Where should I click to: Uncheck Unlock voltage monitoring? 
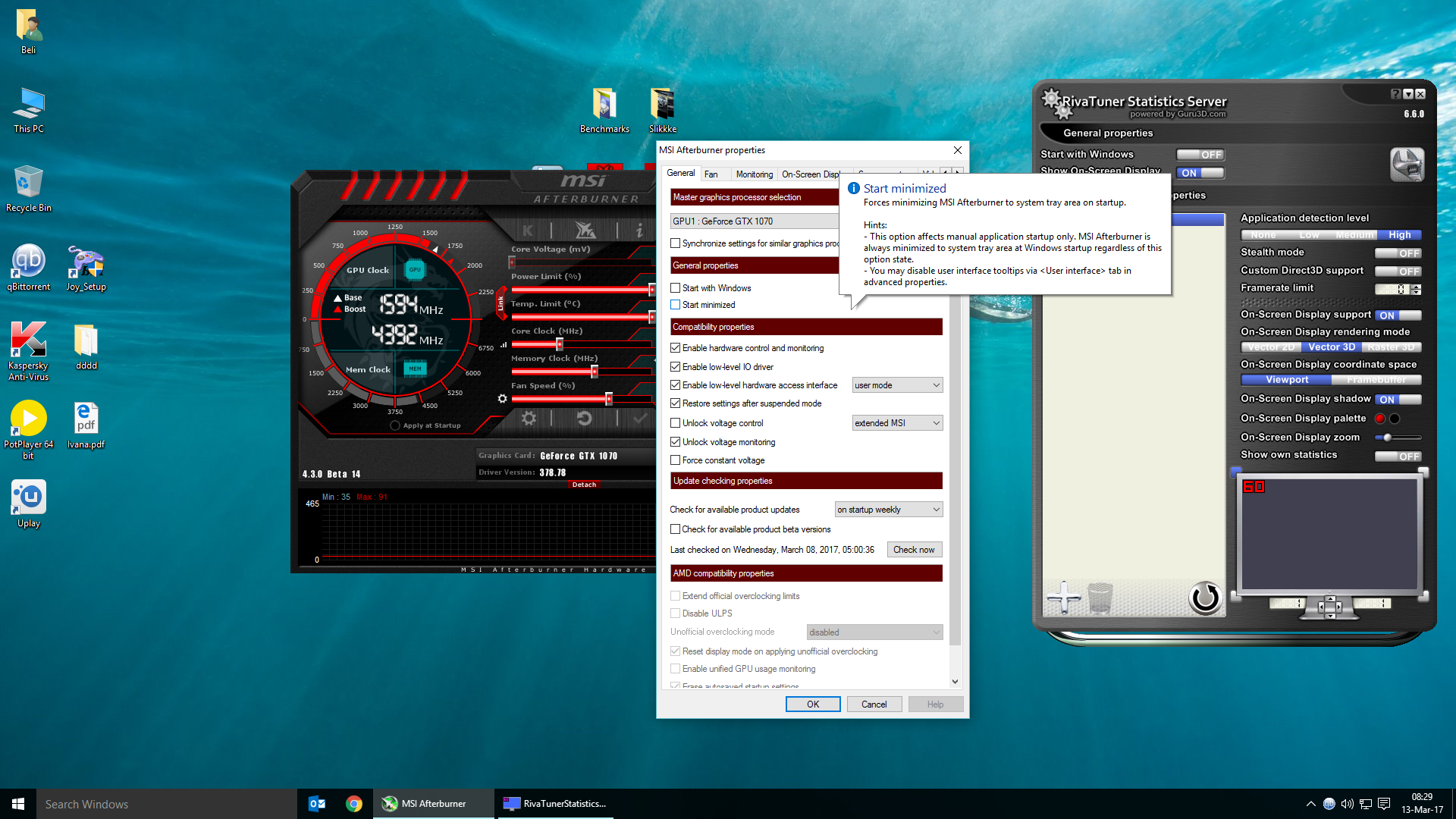[675, 442]
